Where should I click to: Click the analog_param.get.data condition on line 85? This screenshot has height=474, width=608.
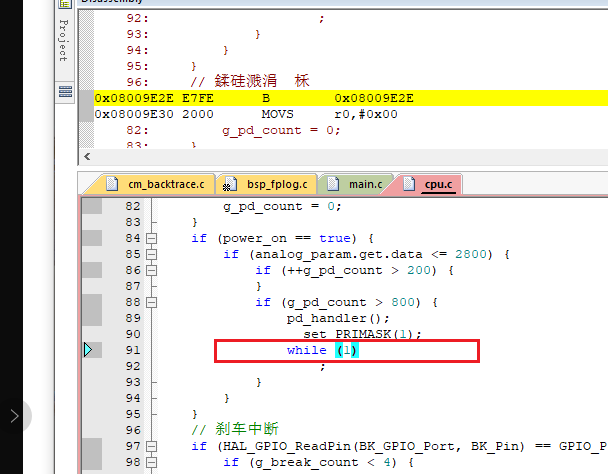click(371, 254)
